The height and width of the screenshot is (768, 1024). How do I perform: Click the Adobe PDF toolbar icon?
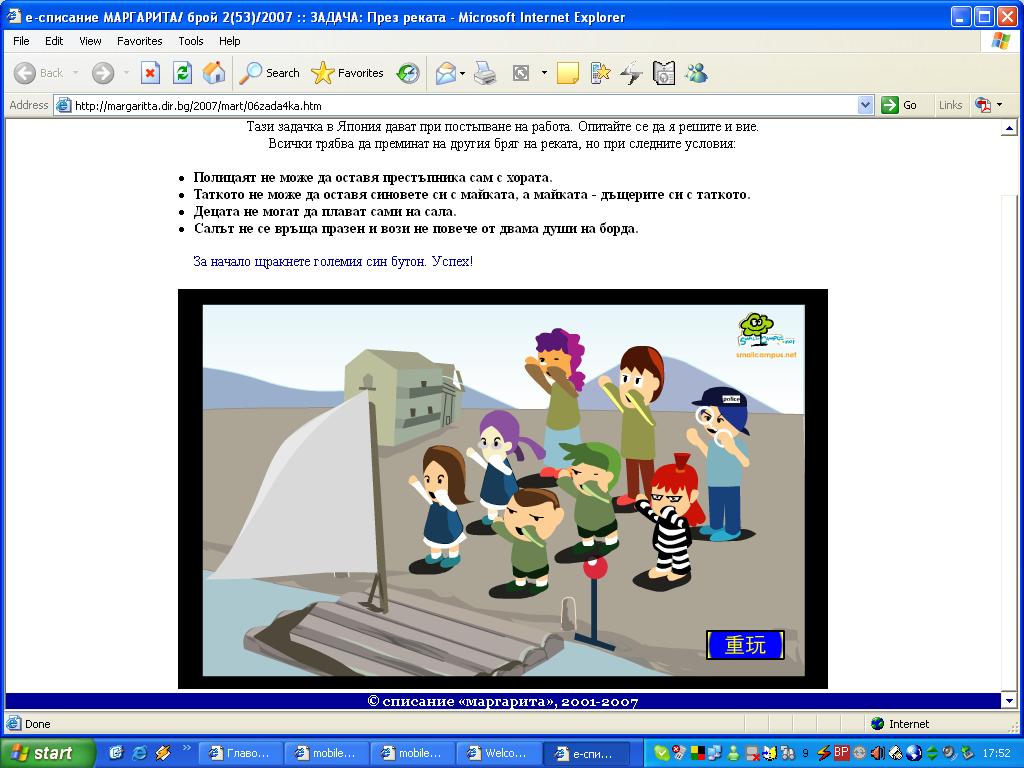983,104
